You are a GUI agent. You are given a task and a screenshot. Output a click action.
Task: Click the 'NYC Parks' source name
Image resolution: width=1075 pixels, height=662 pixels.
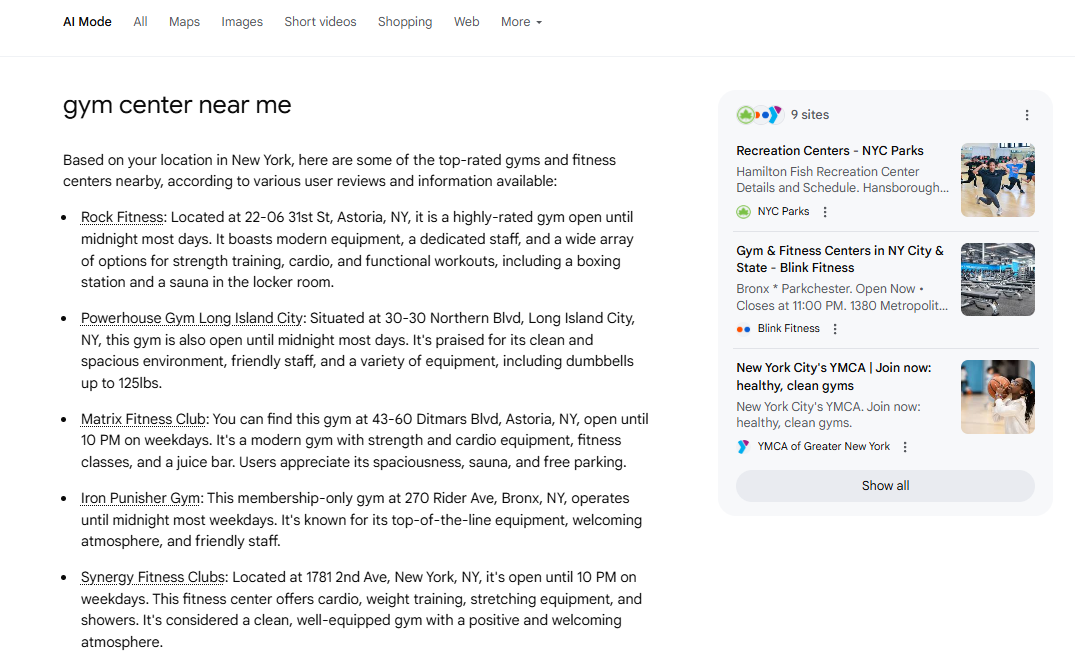pyautogui.click(x=783, y=212)
